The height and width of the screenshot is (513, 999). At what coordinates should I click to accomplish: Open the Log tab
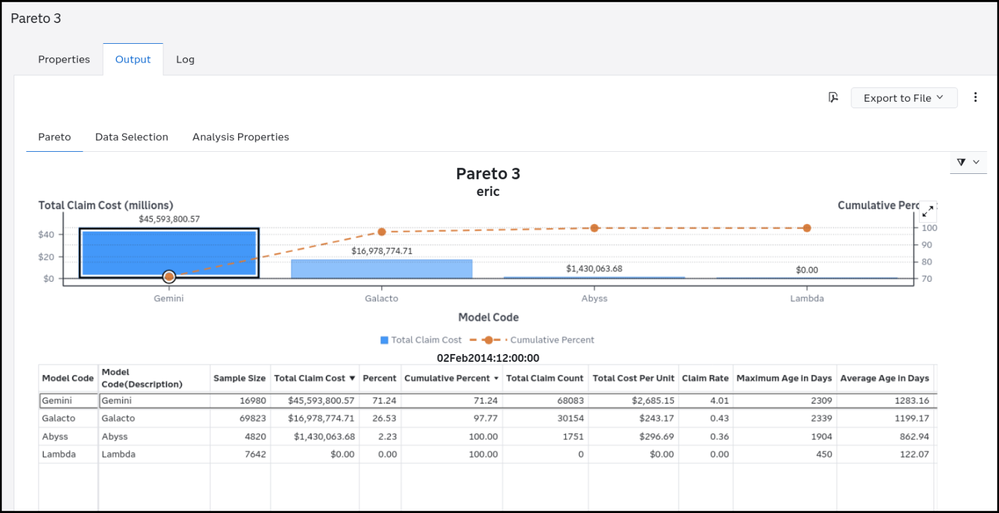[x=185, y=59]
